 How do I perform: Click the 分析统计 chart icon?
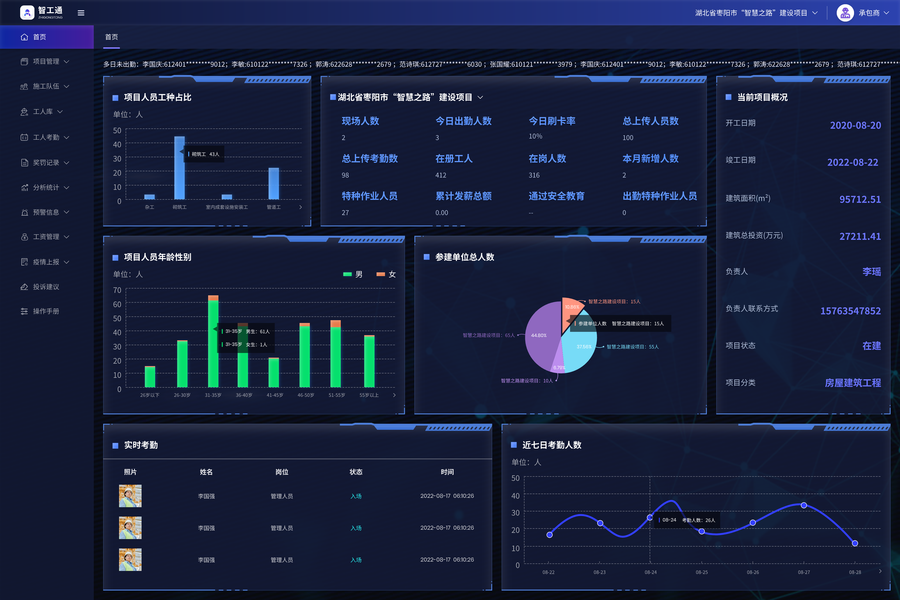(x=24, y=187)
